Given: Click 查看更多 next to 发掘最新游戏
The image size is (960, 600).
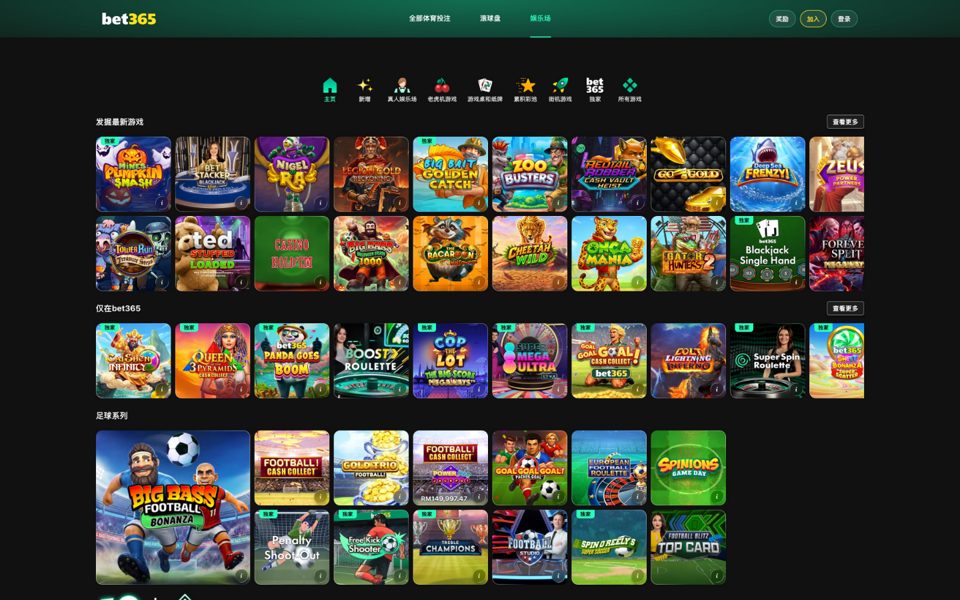Looking at the screenshot, I should [x=845, y=122].
